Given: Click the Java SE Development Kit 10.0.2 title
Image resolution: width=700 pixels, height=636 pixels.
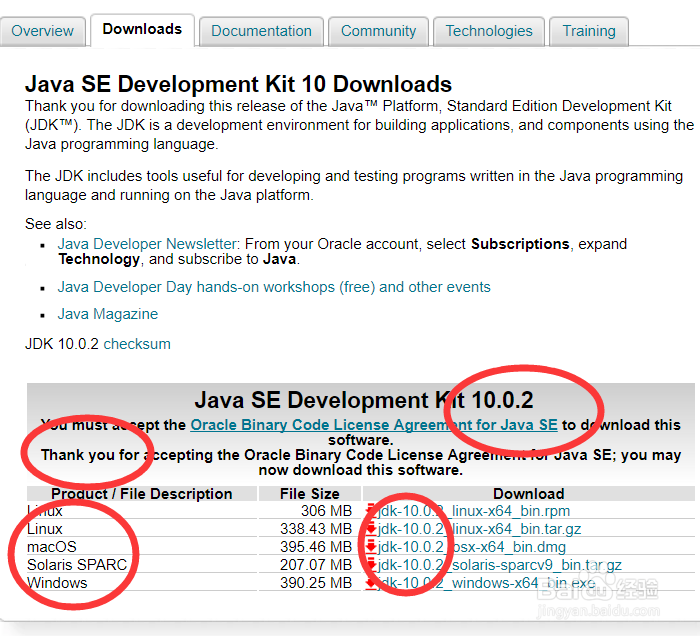Looking at the screenshot, I should tap(364, 400).
